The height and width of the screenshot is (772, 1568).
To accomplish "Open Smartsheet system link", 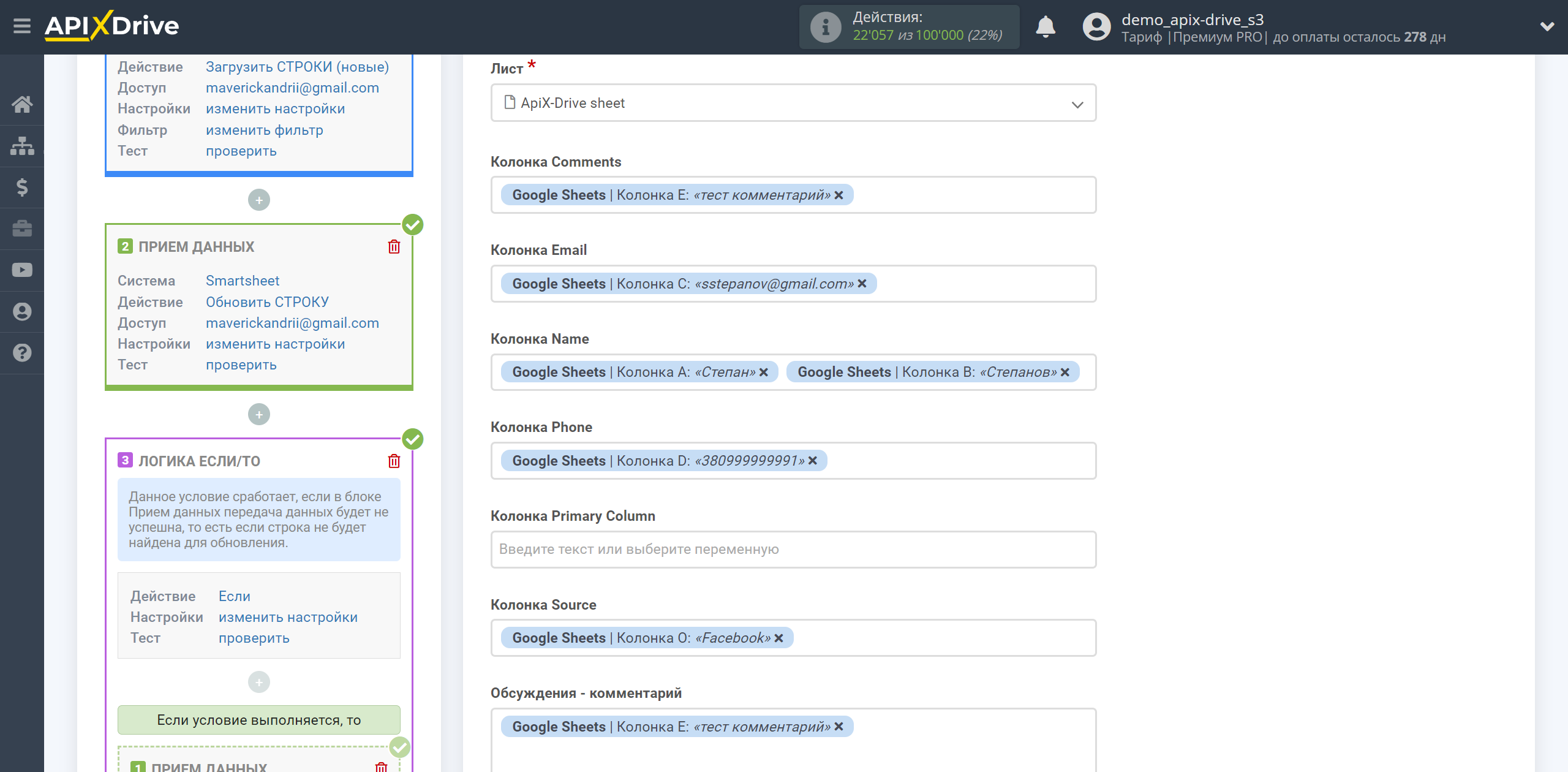I will [x=242, y=281].
